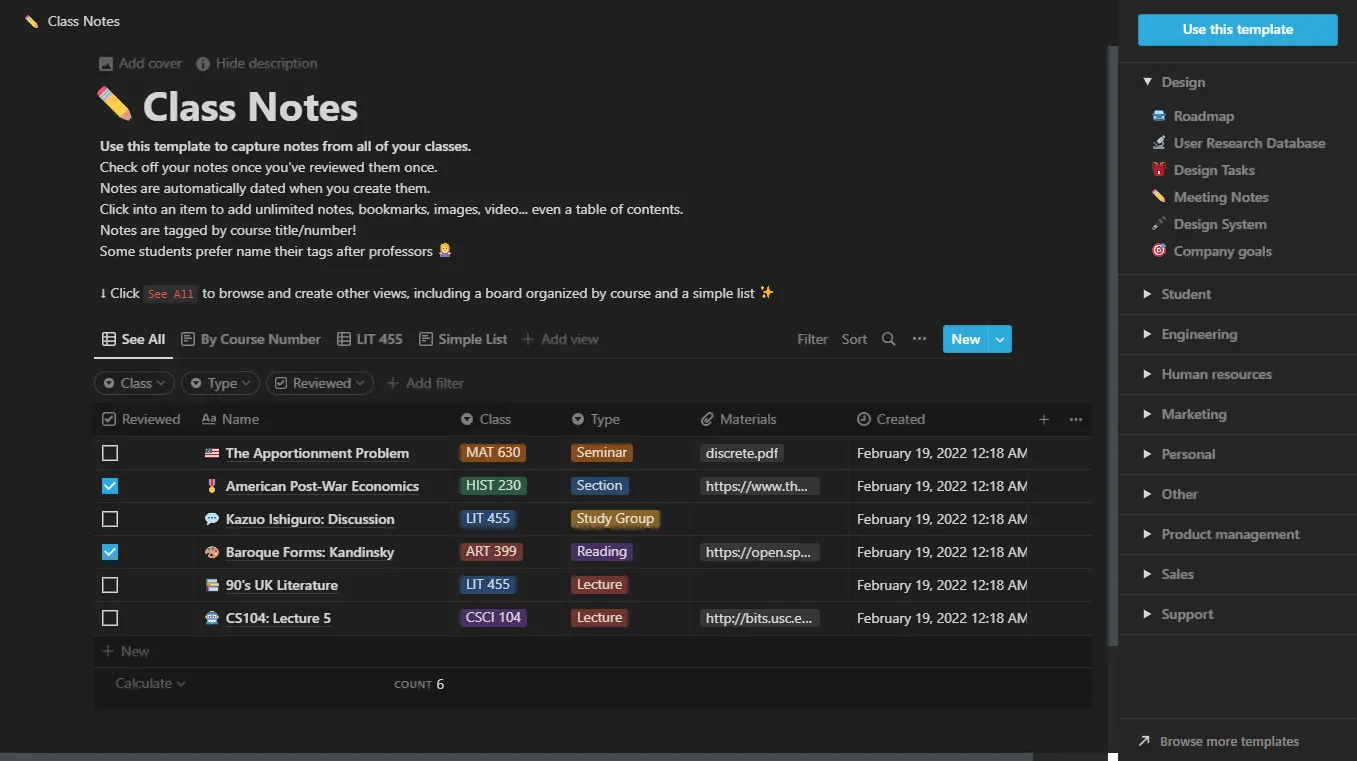Uncheck Reviewed box for American Post-War Economics
1357x761 pixels.
(x=110, y=486)
